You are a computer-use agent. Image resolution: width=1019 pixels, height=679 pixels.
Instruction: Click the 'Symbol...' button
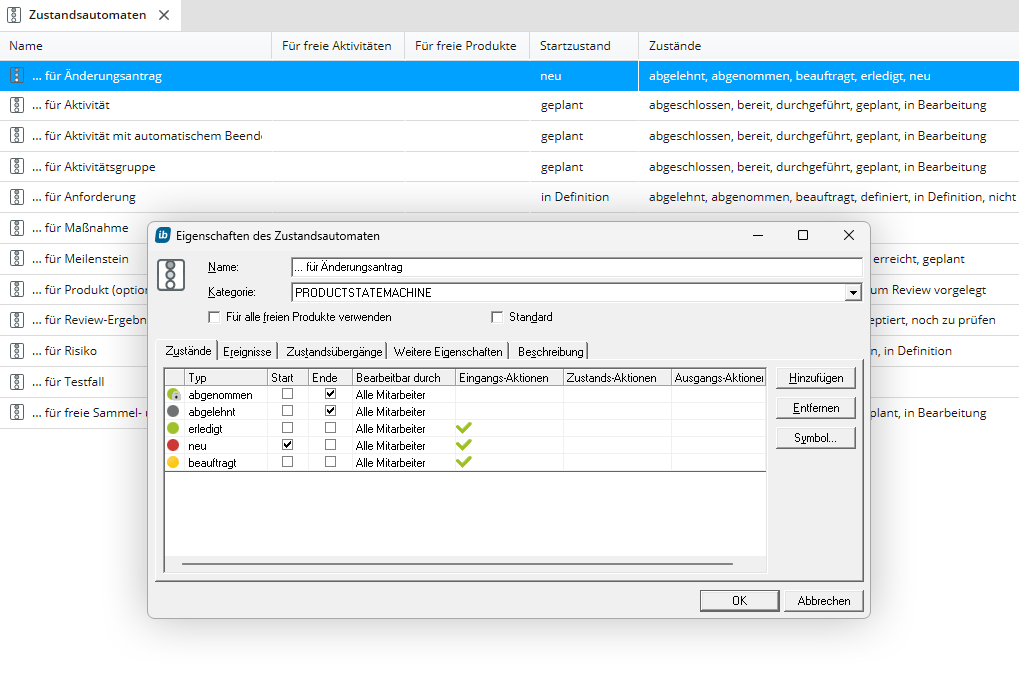pos(815,438)
